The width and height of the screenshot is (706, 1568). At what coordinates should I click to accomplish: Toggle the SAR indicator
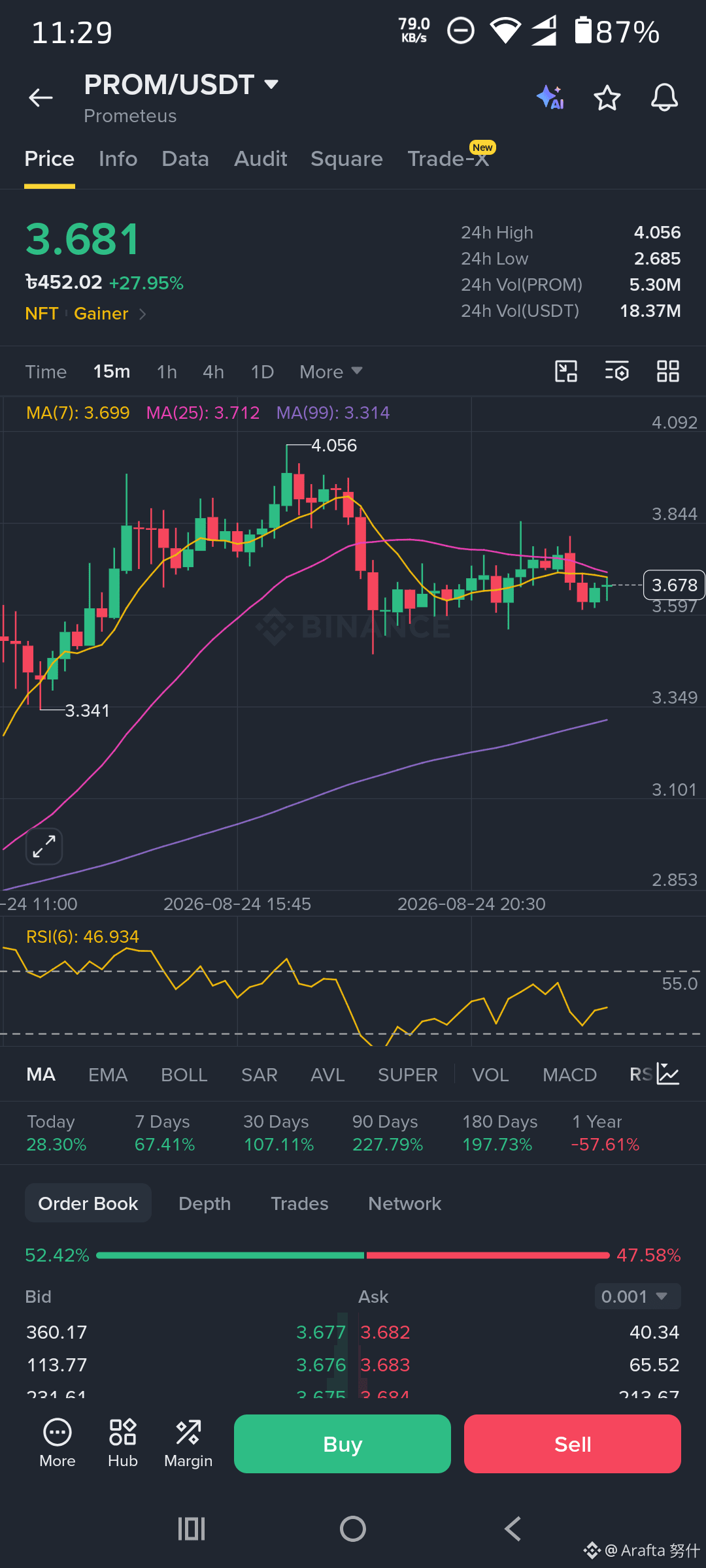(x=260, y=1075)
